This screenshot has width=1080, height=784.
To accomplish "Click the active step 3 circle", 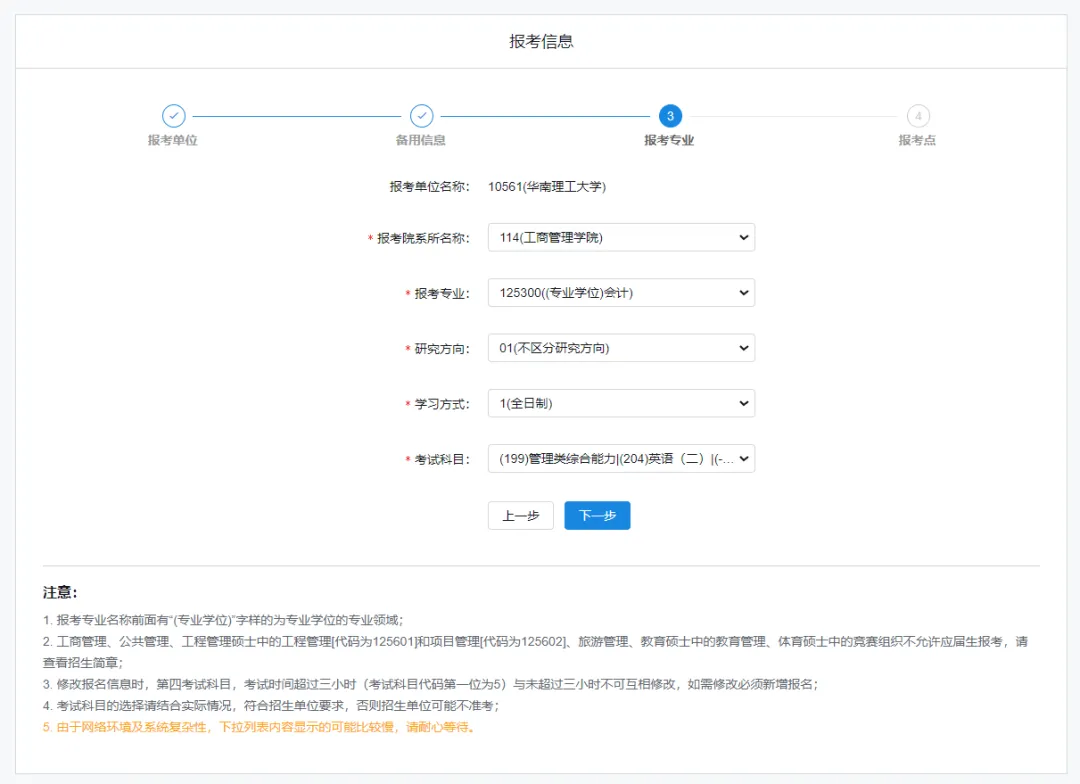I will (670, 116).
